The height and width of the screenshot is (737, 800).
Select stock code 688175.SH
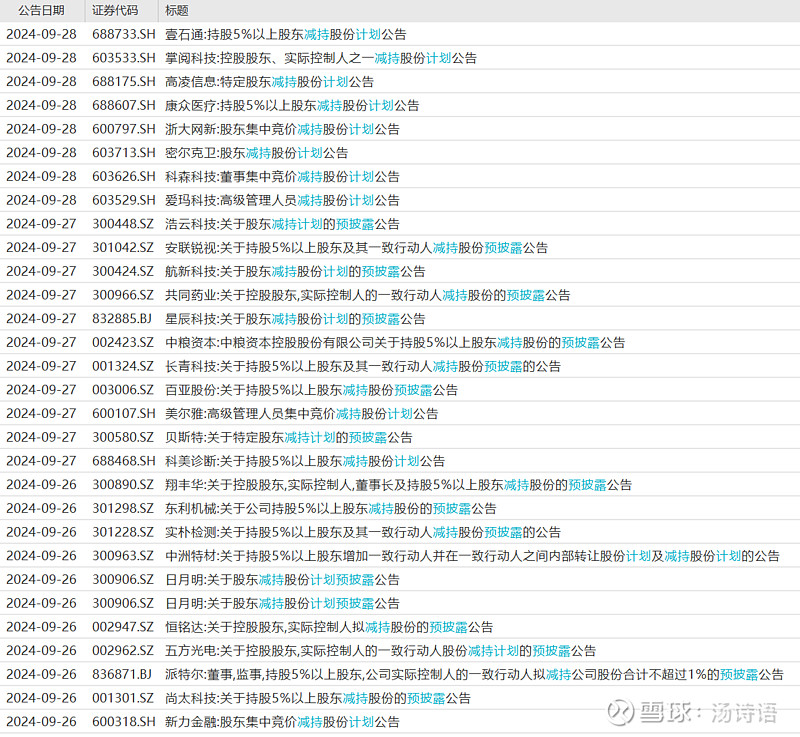123,82
